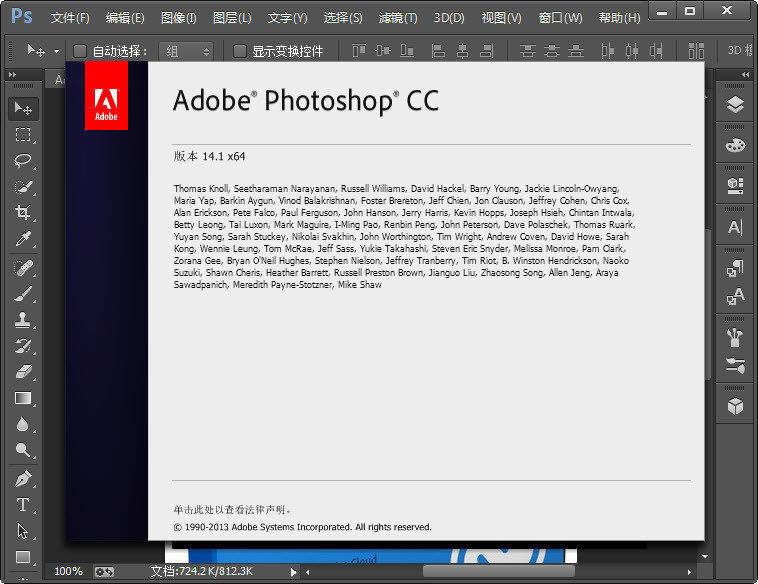This screenshot has width=758, height=584.
Task: Open the 窗口(W) menu
Action: (561, 18)
